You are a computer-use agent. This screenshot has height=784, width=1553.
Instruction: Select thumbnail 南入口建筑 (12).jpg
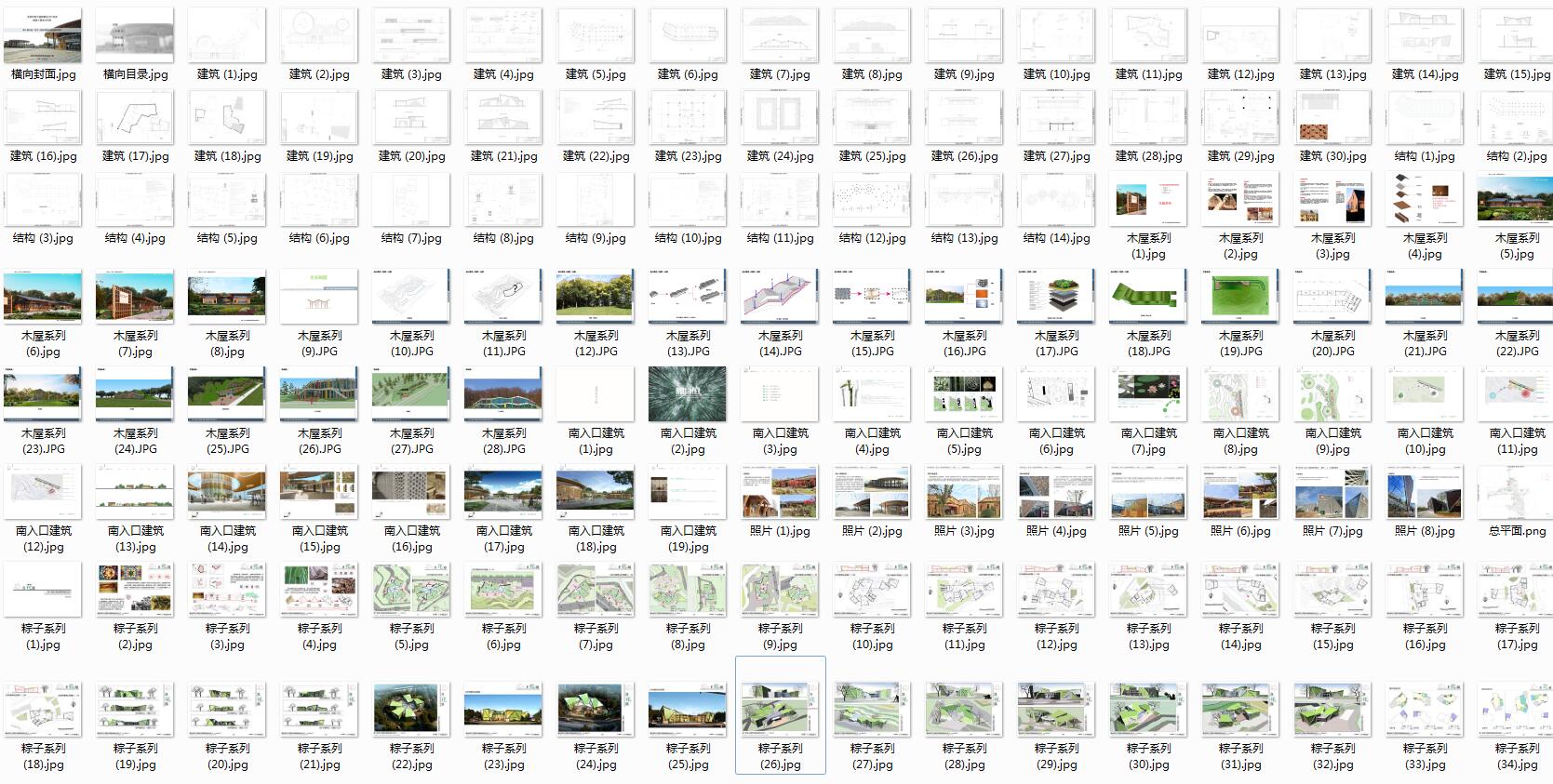43,493
